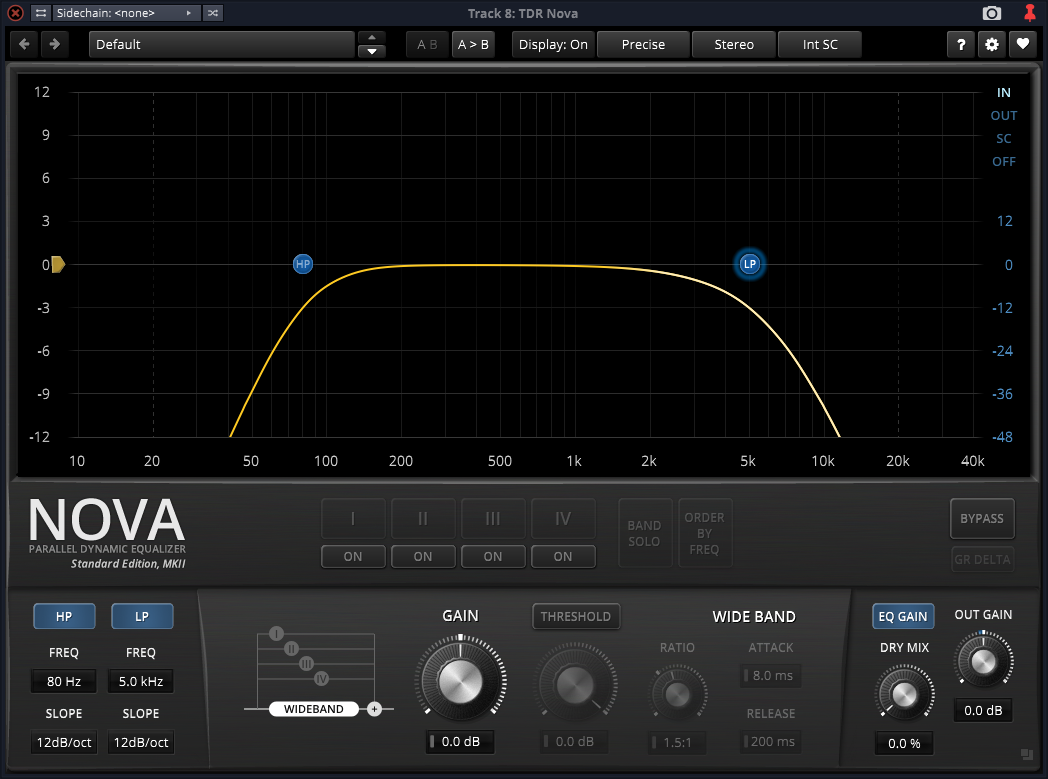The image size is (1048, 779).
Task: Open the Default preset dropdown
Action: coord(221,44)
